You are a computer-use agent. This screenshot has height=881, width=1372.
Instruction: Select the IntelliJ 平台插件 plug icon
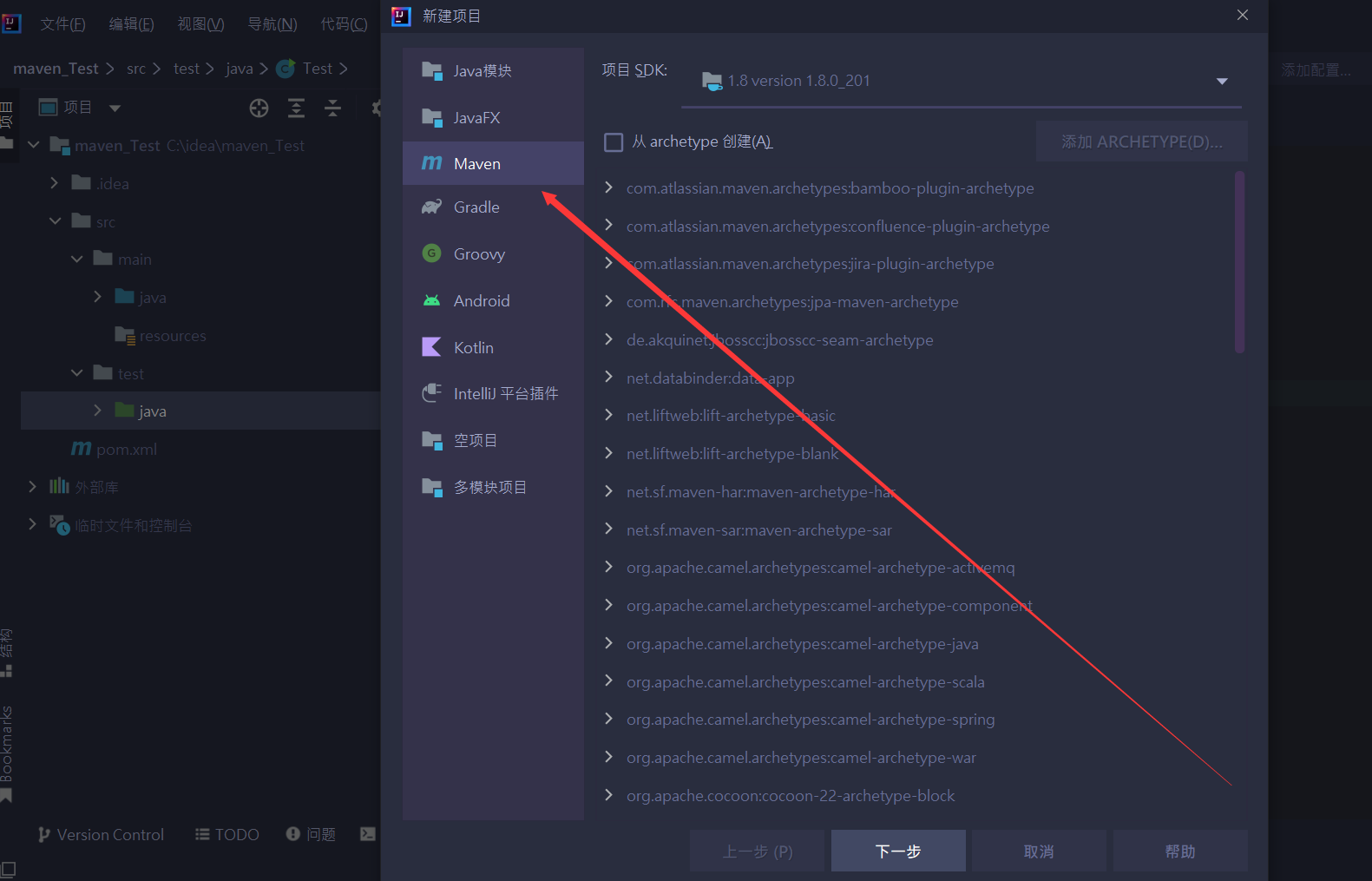point(431,393)
